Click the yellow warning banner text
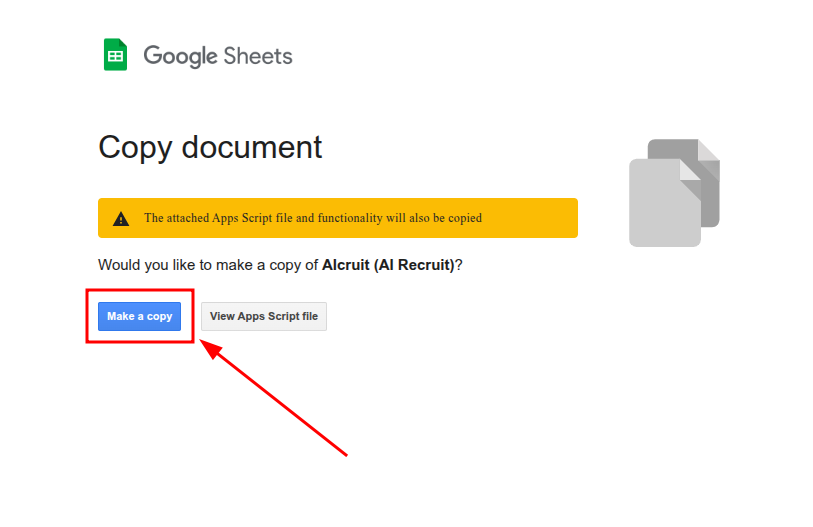 tap(312, 218)
